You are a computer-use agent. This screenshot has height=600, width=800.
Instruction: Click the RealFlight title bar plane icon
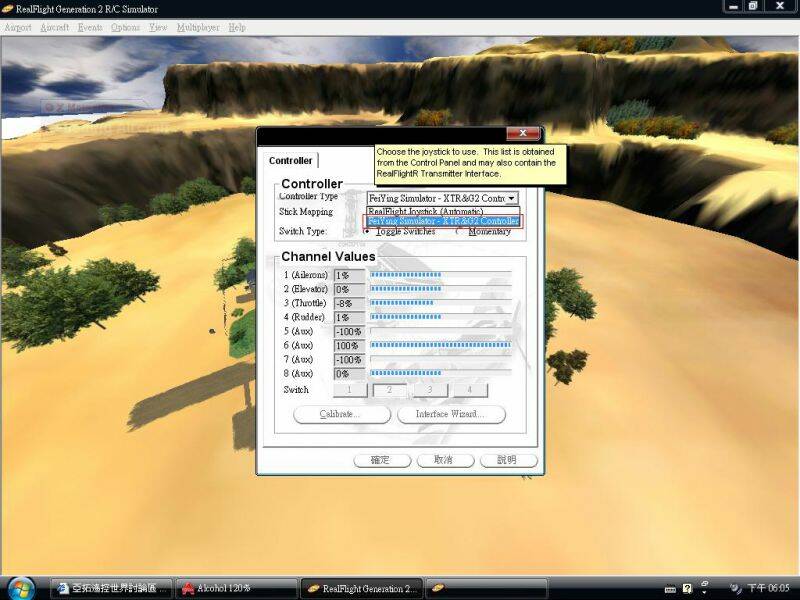pyautogui.click(x=7, y=9)
